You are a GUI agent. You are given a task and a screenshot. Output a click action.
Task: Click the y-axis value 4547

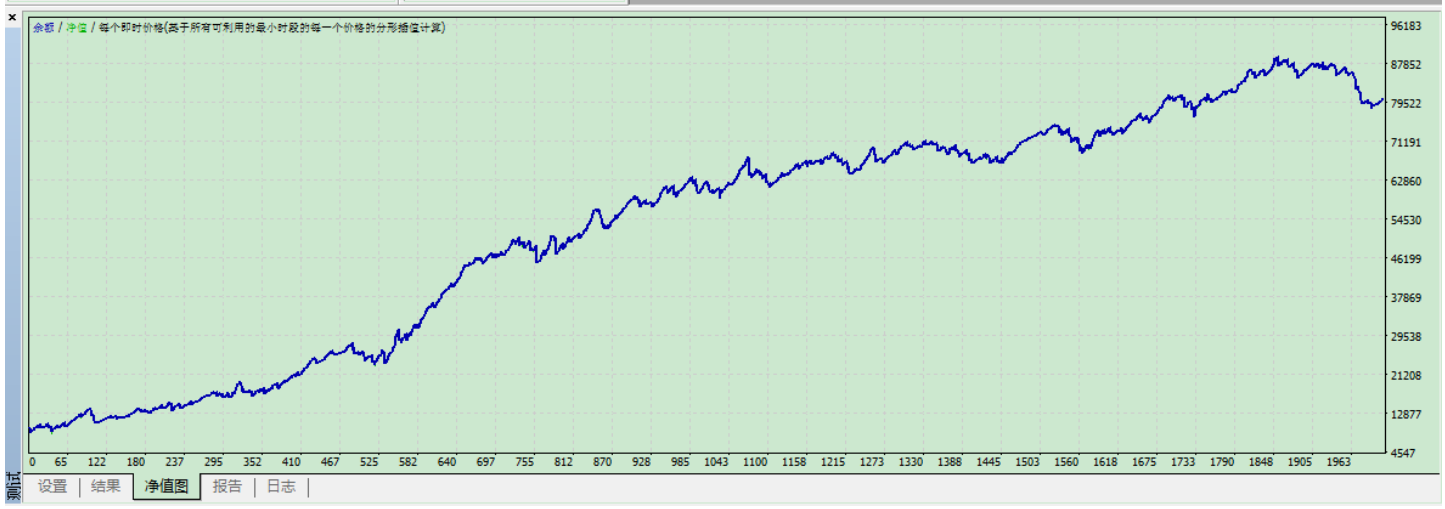pyautogui.click(x=1405, y=453)
